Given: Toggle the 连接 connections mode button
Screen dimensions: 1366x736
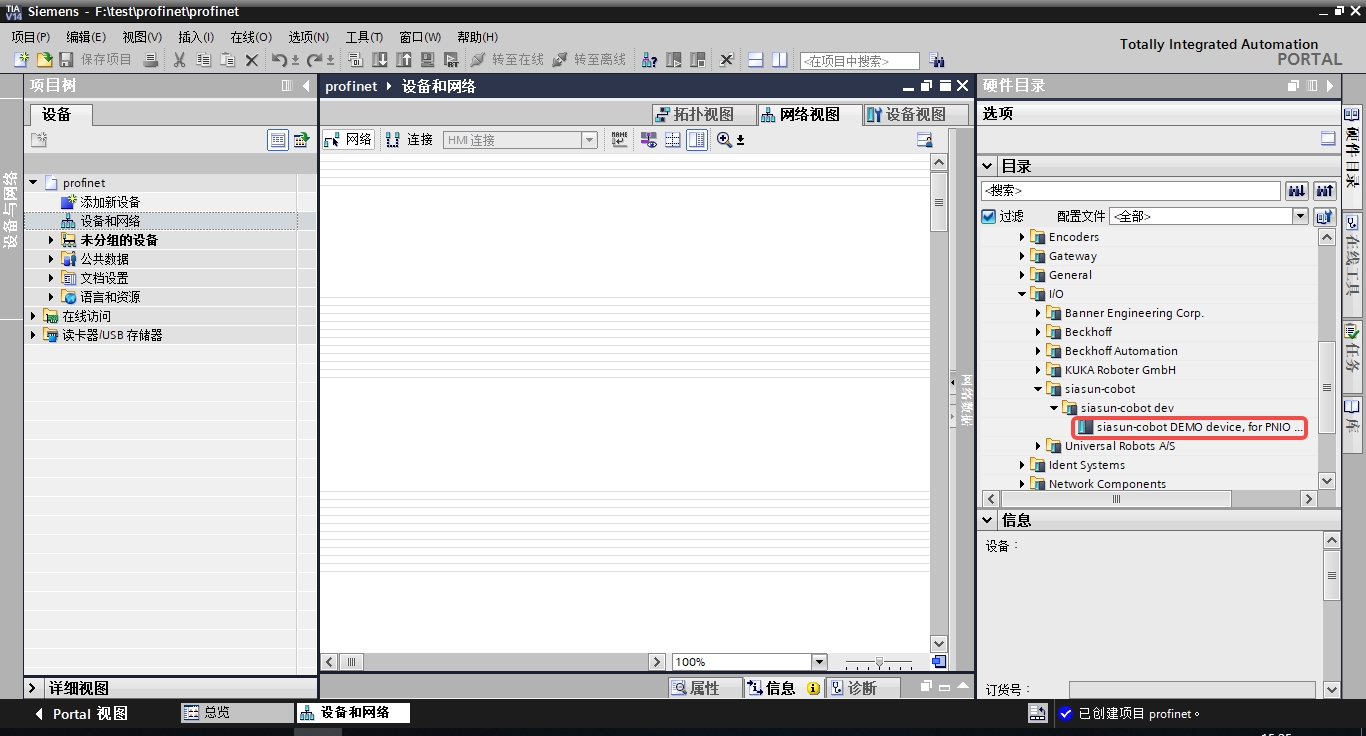Looking at the screenshot, I should [409, 140].
